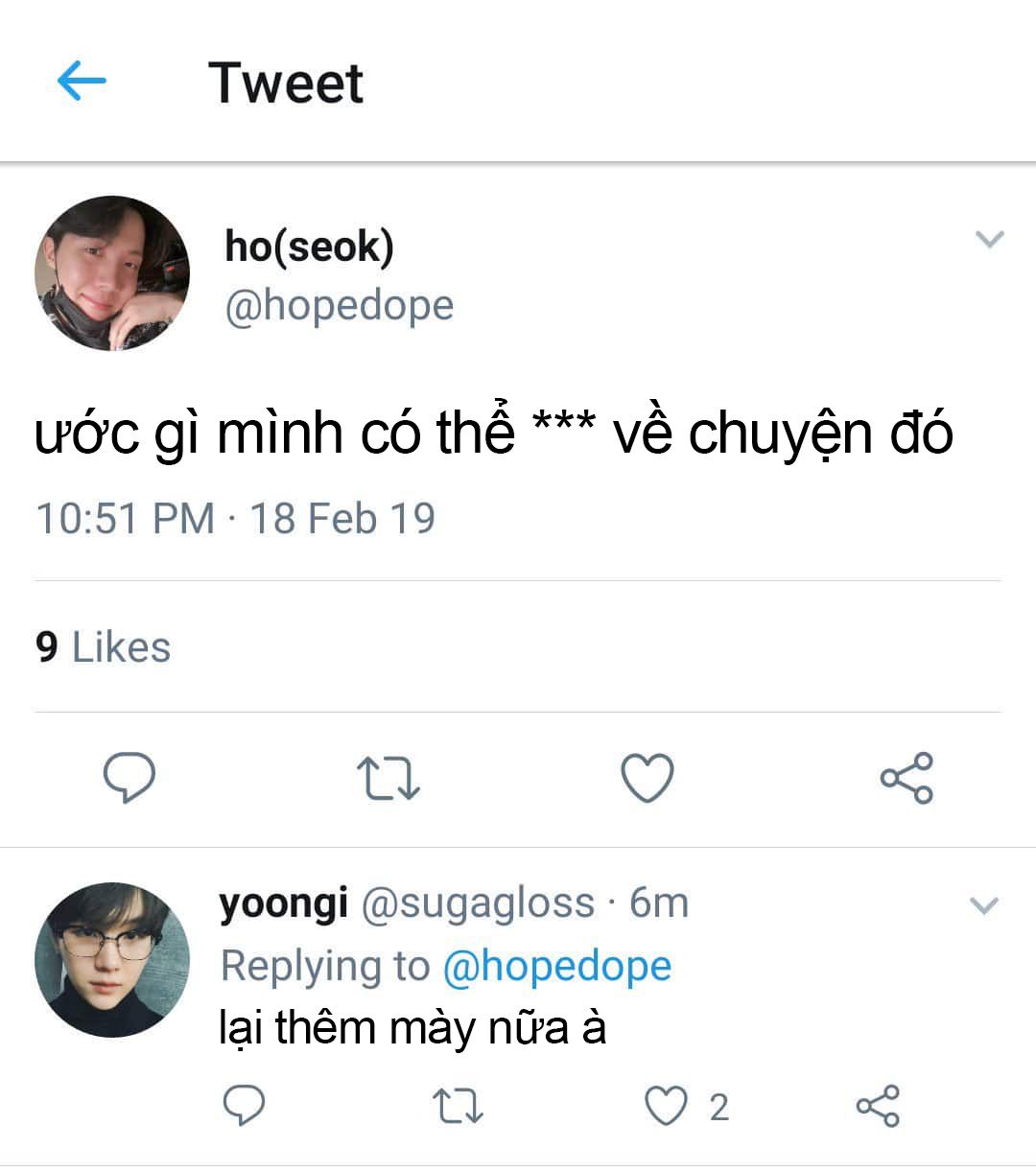Open the dropdown chevron on the main tweet
This screenshot has height=1172, width=1036.
coord(989,239)
